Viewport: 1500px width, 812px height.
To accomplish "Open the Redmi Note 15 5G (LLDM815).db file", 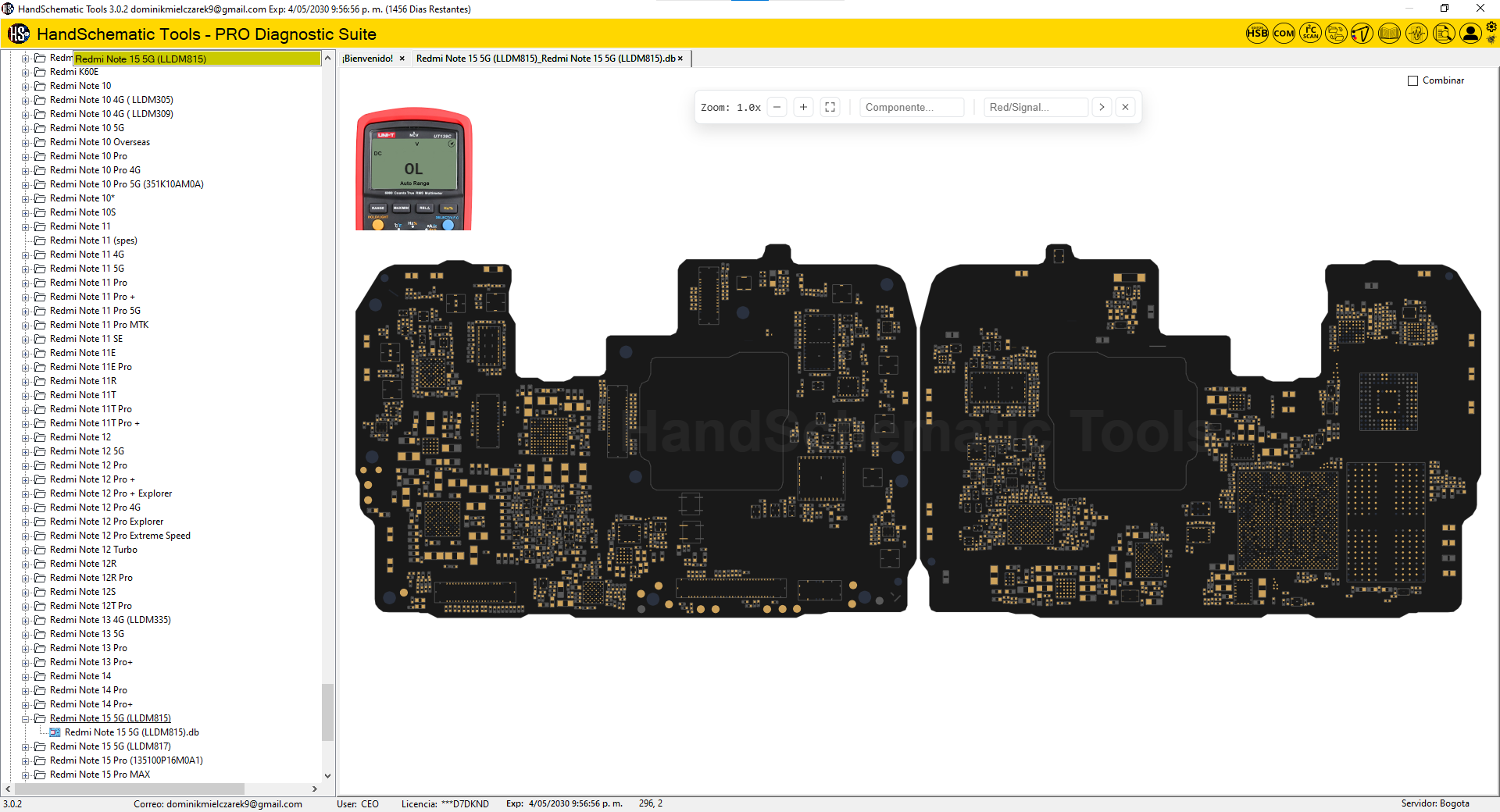I will [131, 732].
